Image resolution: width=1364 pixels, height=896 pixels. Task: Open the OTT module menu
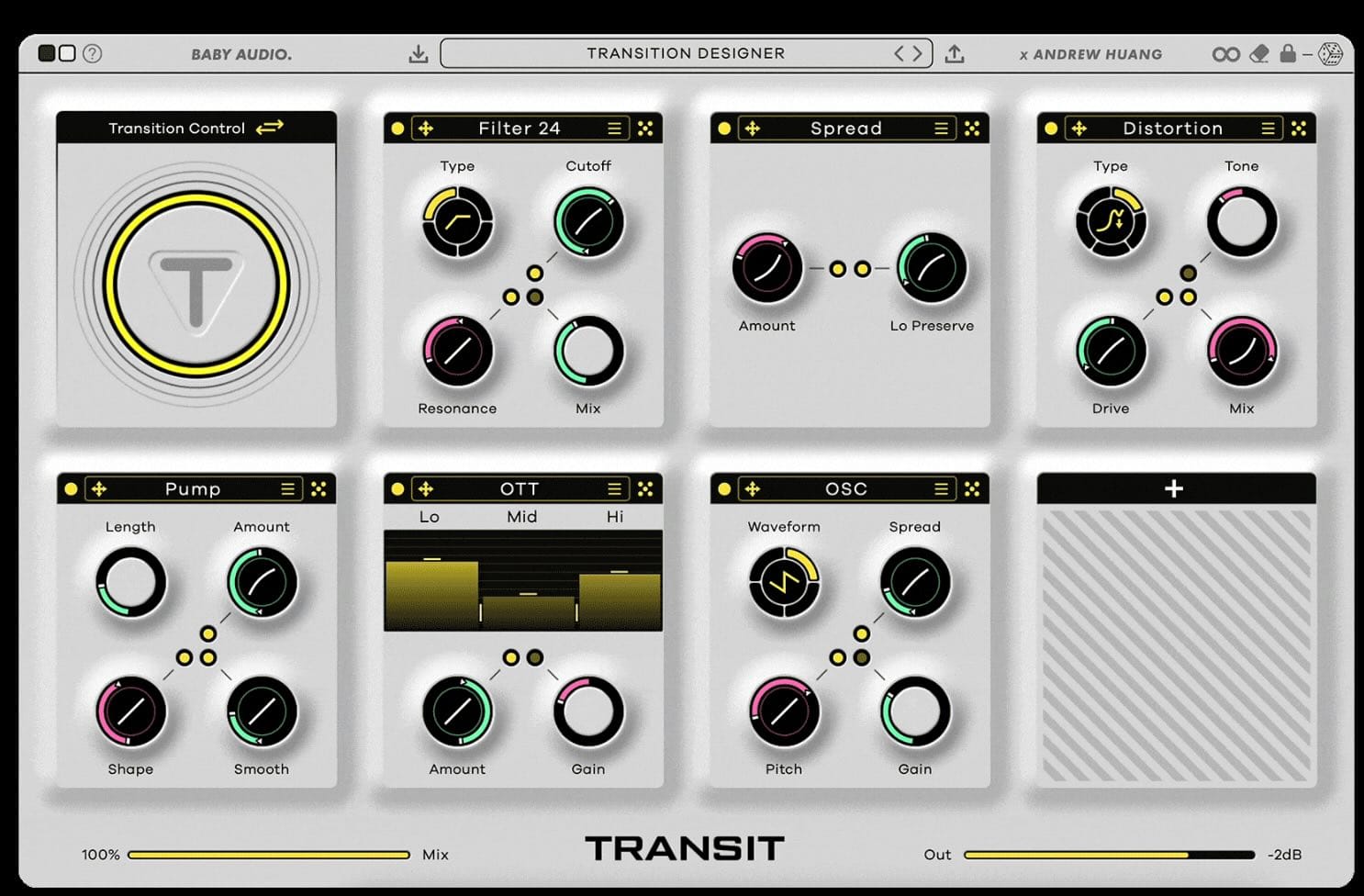click(614, 489)
